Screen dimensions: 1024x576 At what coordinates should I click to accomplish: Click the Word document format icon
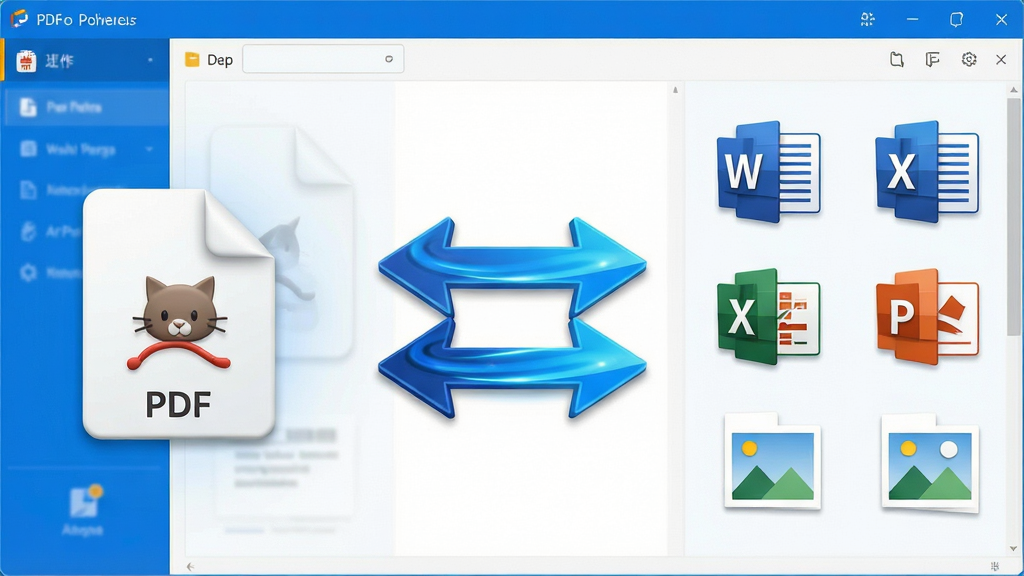point(769,172)
